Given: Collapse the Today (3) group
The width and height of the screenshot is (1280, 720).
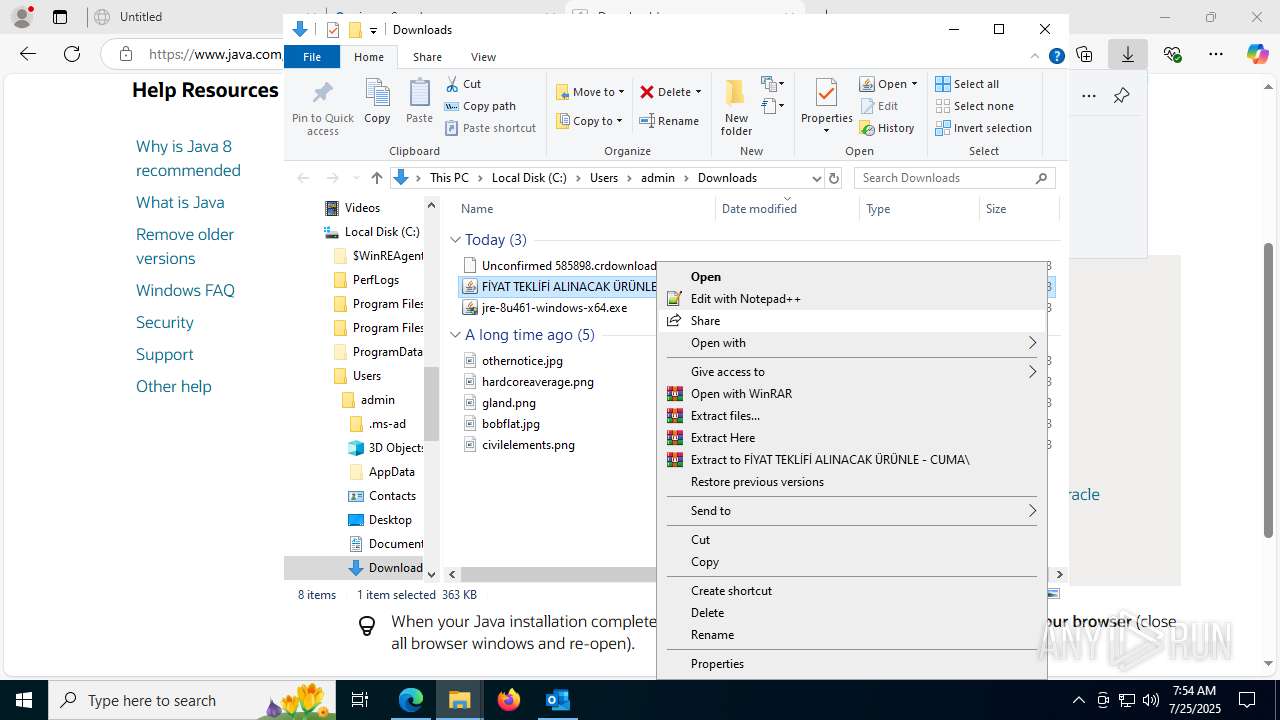Looking at the screenshot, I should (455, 240).
